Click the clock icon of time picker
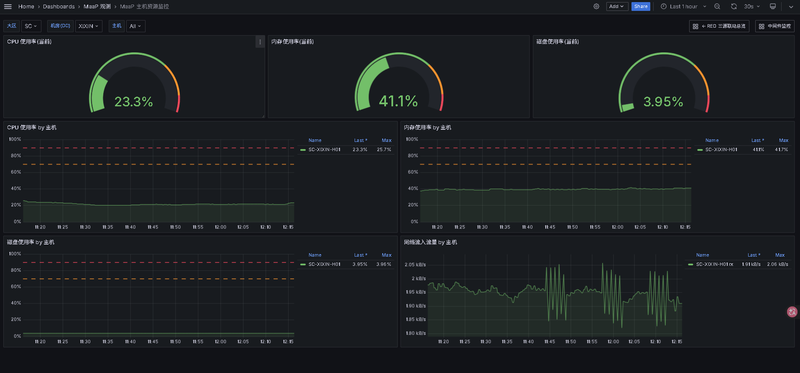Image resolution: width=800 pixels, height=373 pixels. tap(664, 7)
